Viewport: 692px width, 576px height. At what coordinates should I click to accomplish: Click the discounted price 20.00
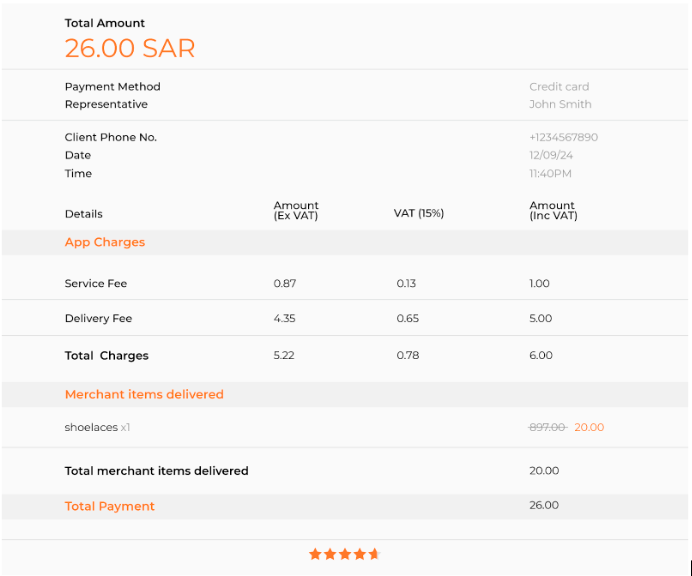(589, 427)
